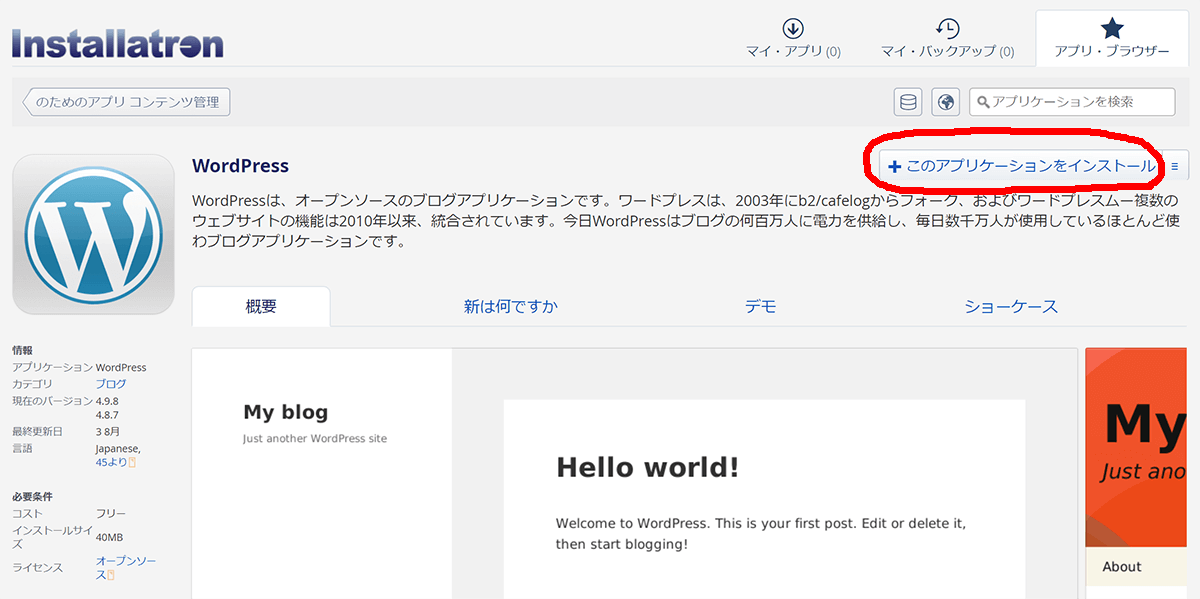Viewport: 1200px width, 599px height.
Task: Select the 概要 tab
Action: (x=261, y=307)
